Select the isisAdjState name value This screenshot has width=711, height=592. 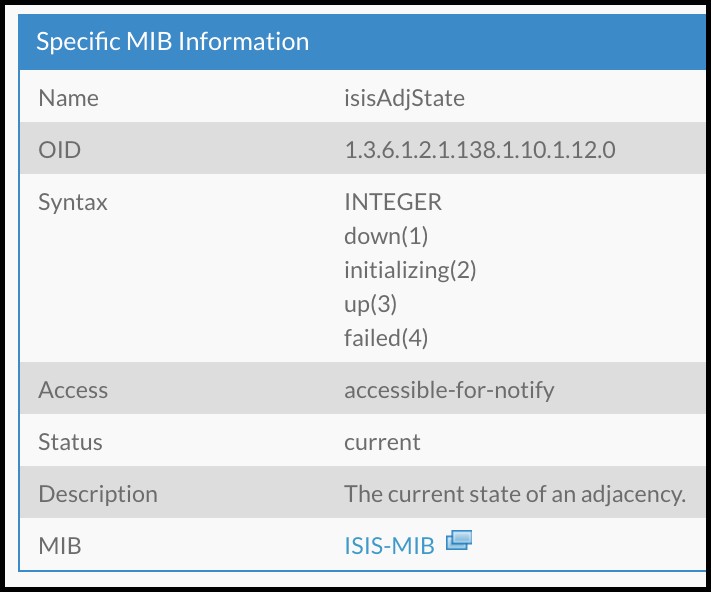[x=404, y=98]
